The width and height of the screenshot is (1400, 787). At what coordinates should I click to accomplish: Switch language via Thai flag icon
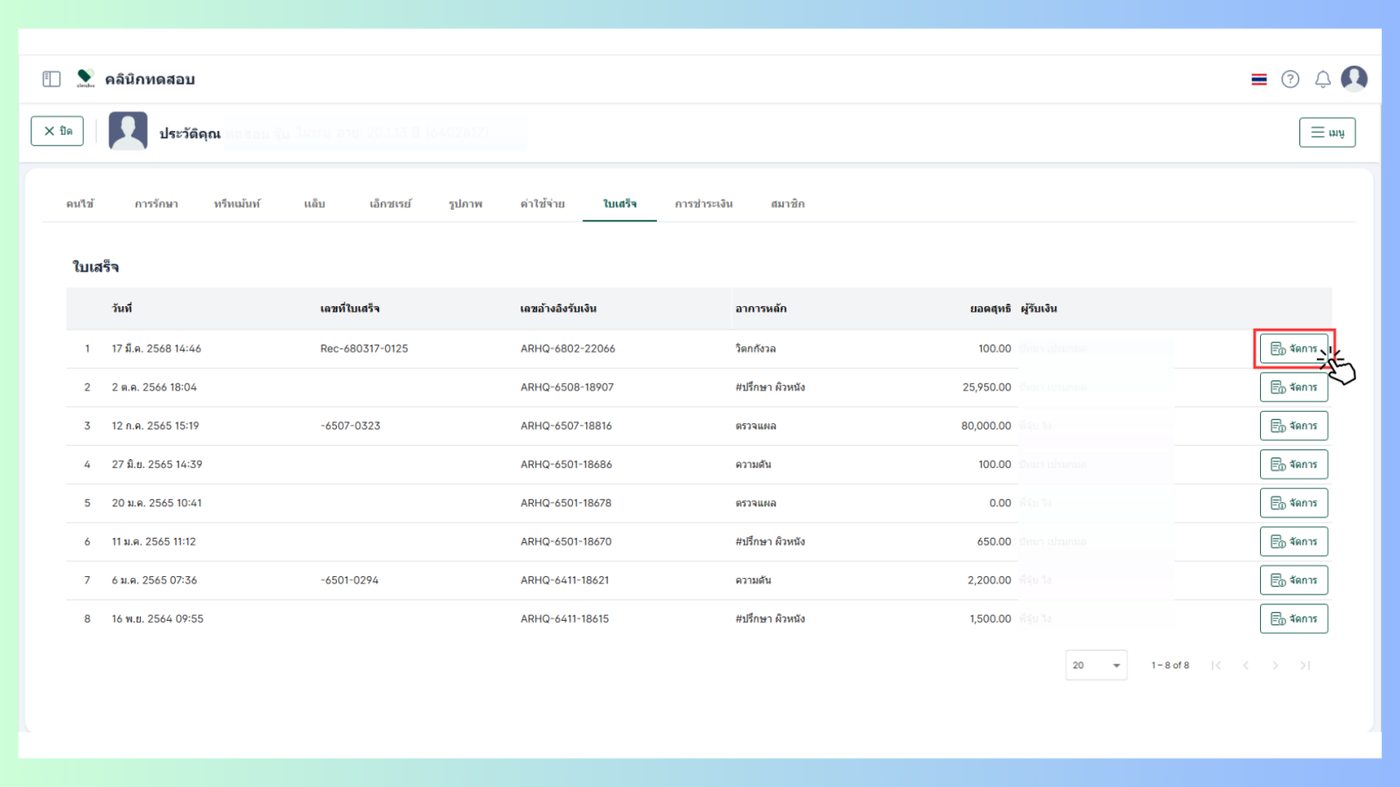point(1259,79)
